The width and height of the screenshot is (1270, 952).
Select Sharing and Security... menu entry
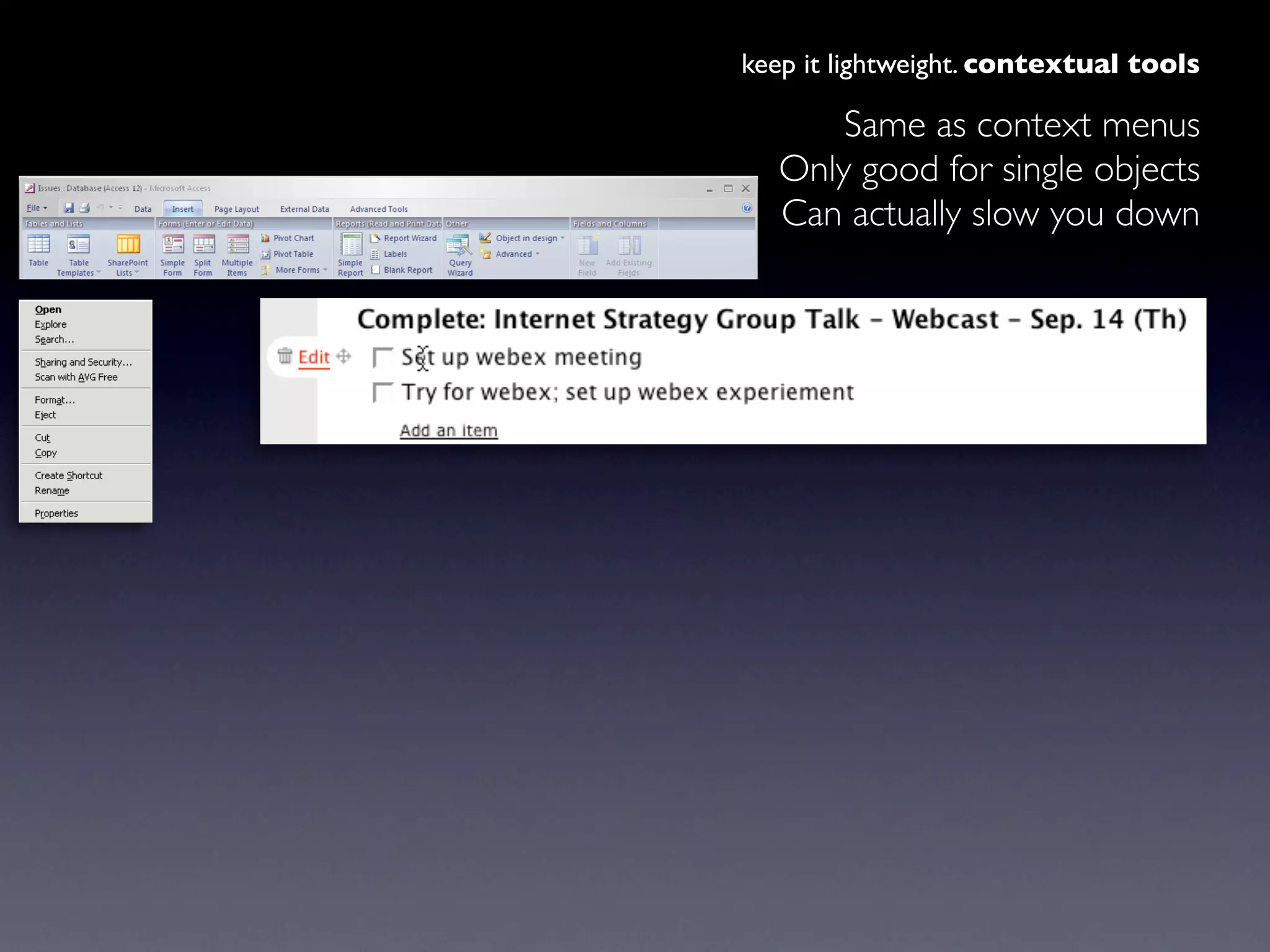point(86,362)
